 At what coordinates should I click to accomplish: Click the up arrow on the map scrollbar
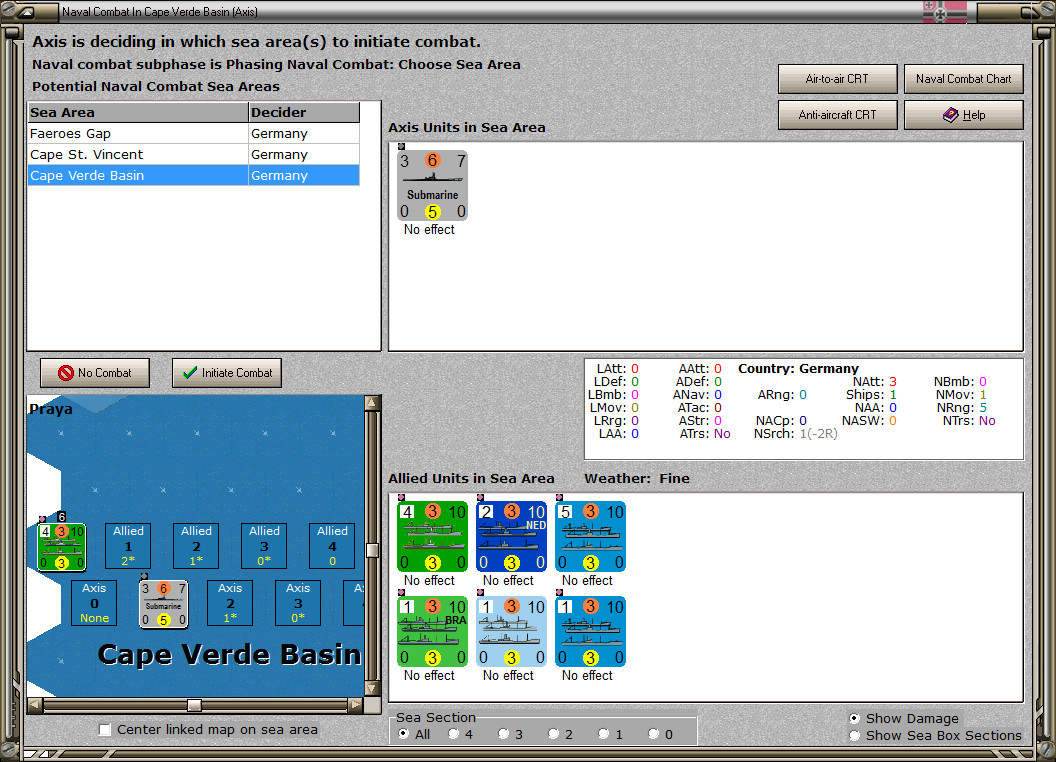coord(371,401)
